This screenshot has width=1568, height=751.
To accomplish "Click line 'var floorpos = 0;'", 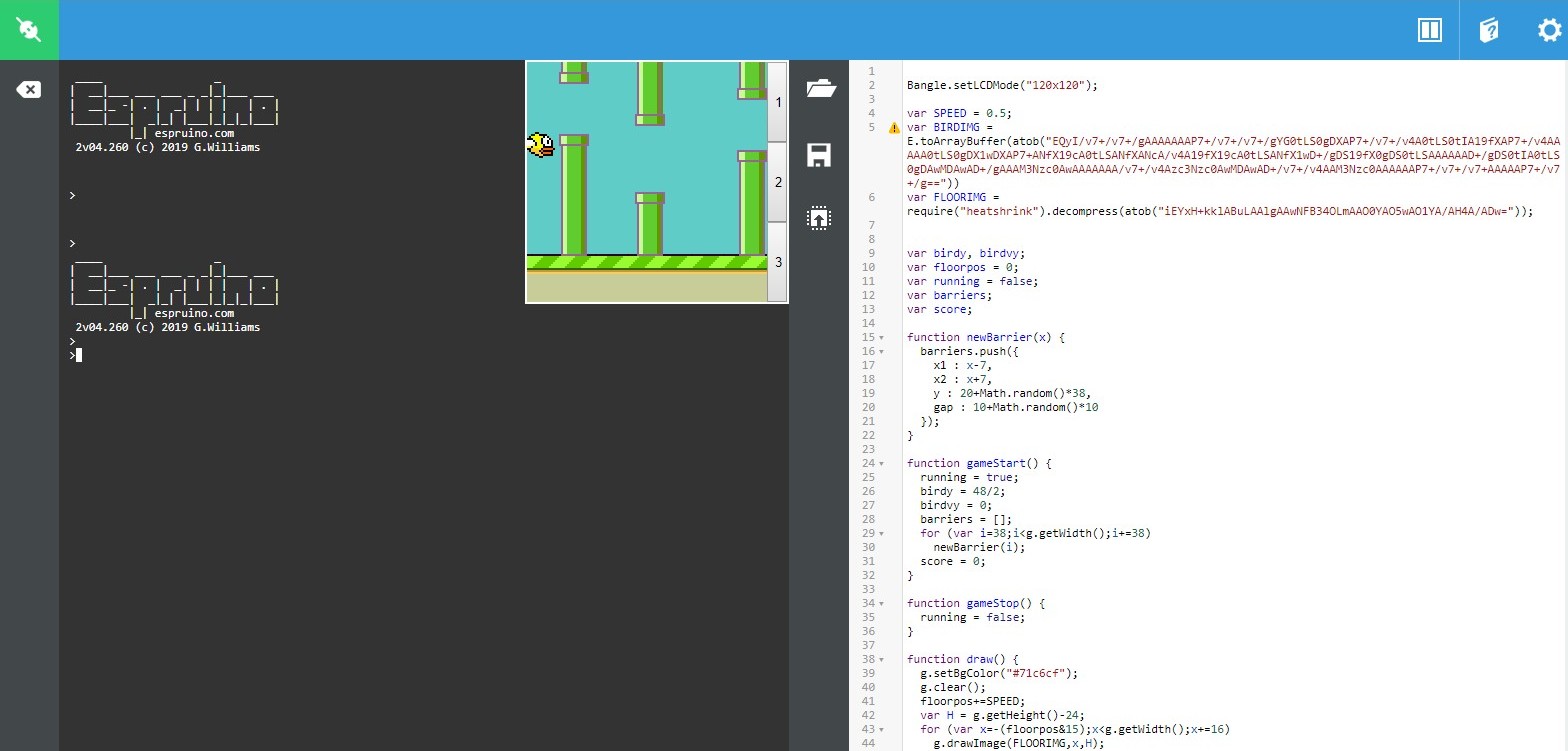I will [962, 267].
